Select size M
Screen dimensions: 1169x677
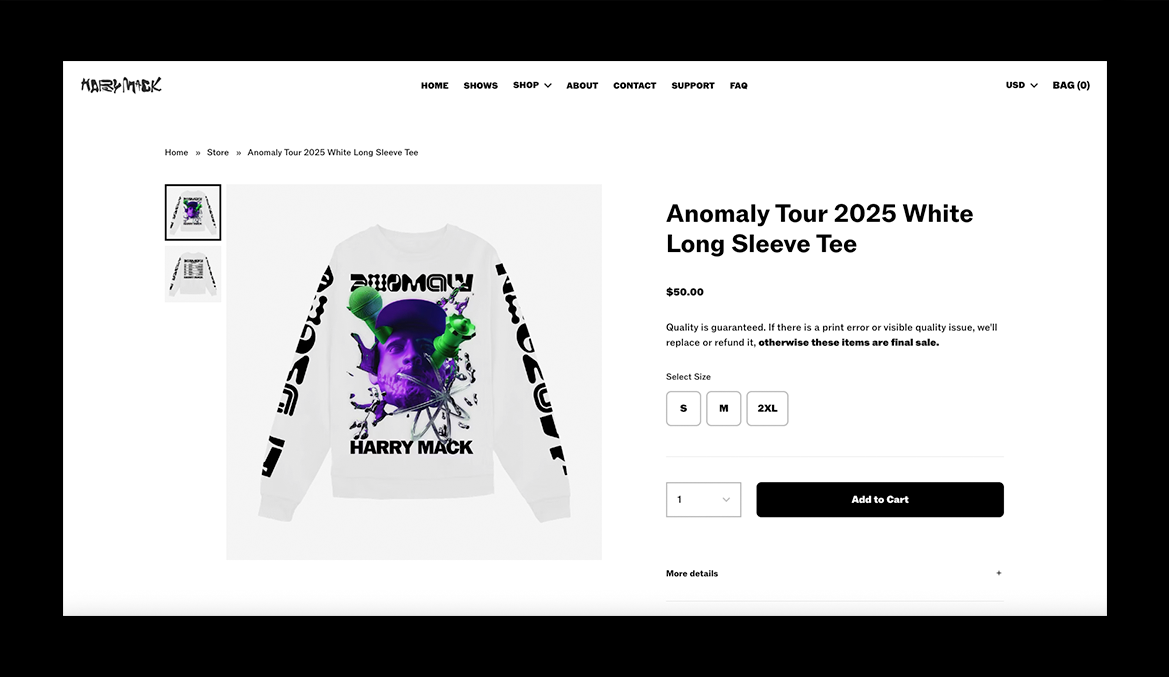[x=723, y=409]
